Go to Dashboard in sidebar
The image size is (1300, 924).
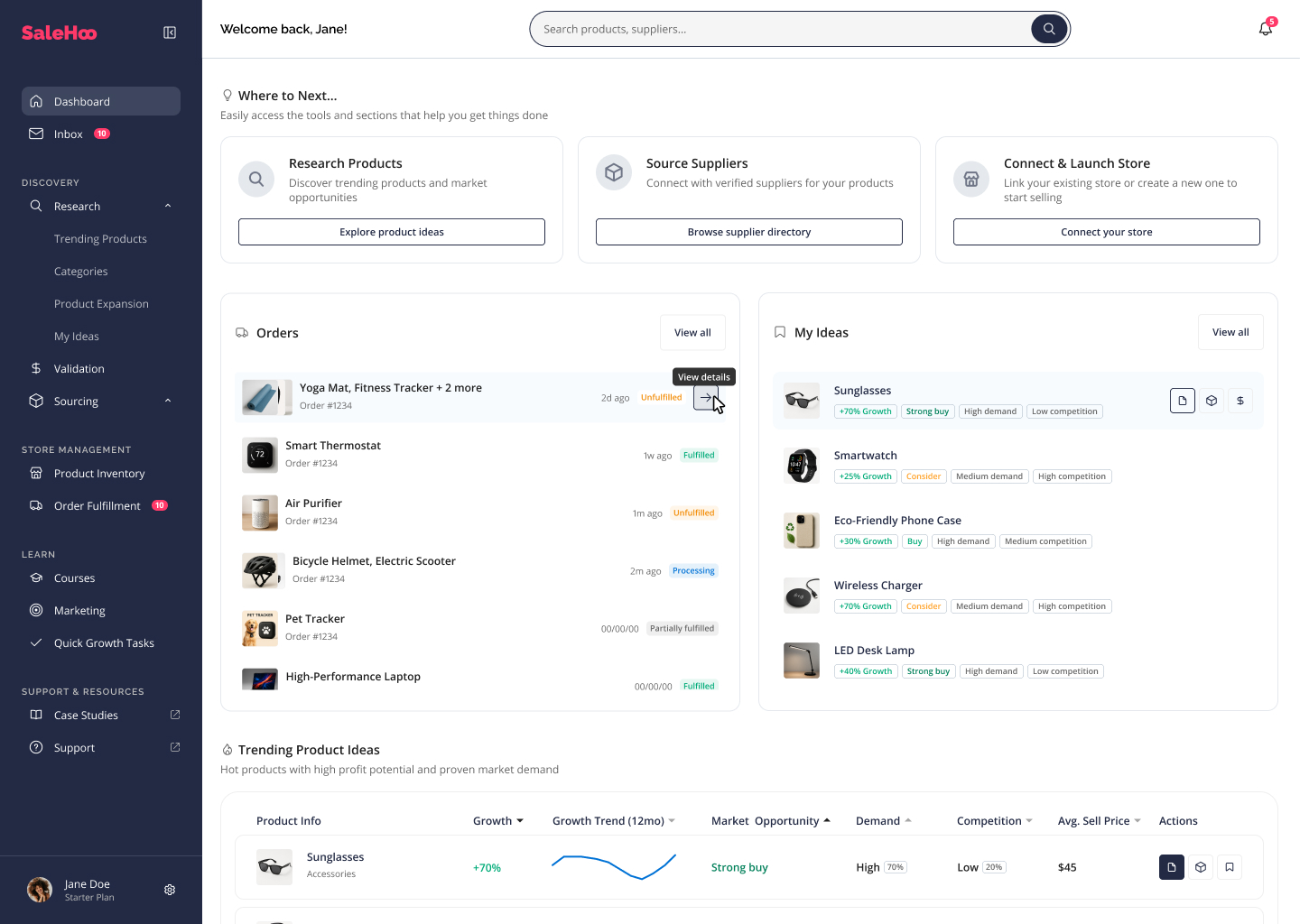pyautogui.click(x=101, y=101)
